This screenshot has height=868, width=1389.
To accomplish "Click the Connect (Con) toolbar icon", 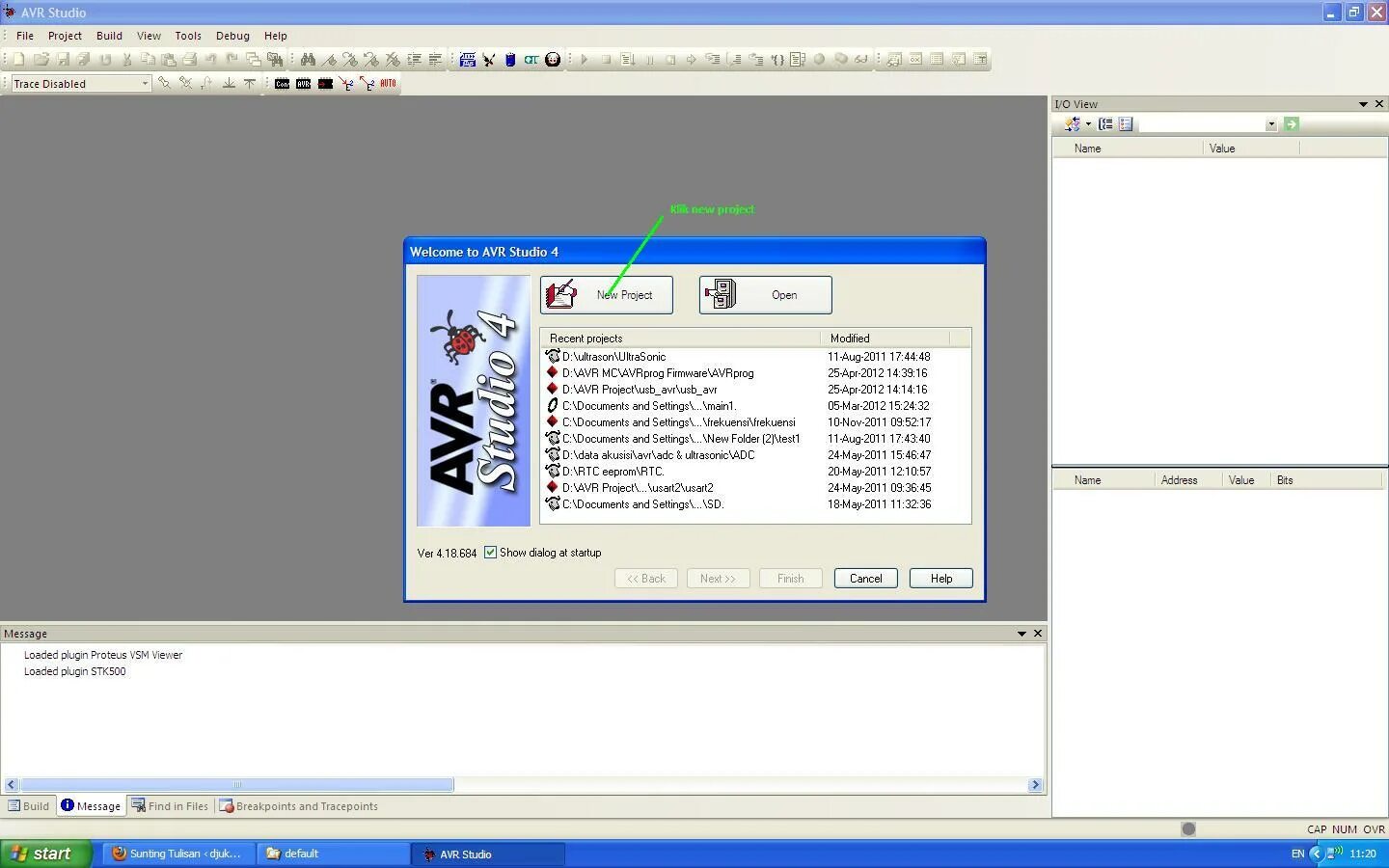I will 282,83.
